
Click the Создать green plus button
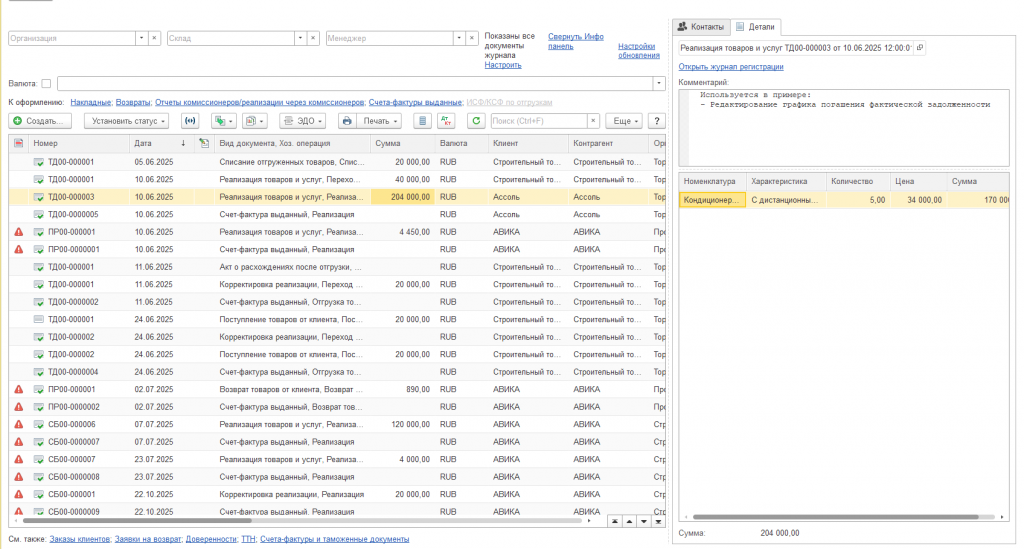coord(40,121)
